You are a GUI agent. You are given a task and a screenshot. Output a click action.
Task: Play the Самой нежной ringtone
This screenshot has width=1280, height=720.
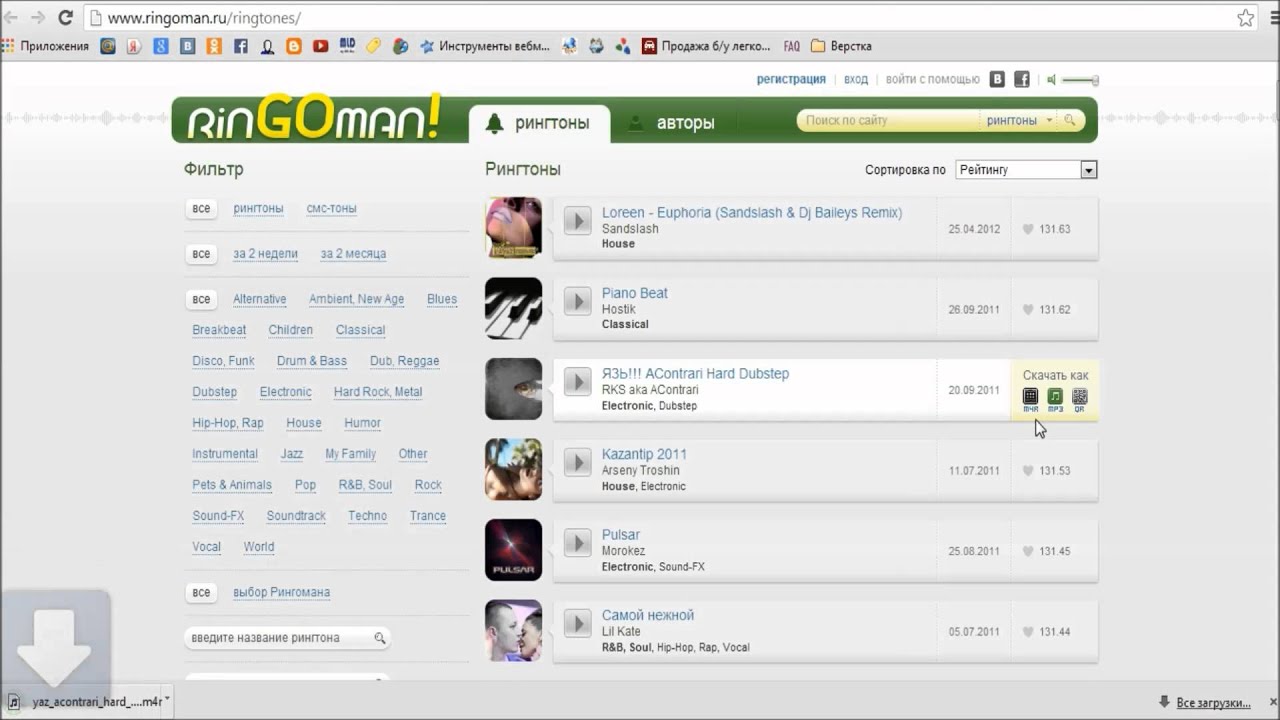tap(577, 622)
